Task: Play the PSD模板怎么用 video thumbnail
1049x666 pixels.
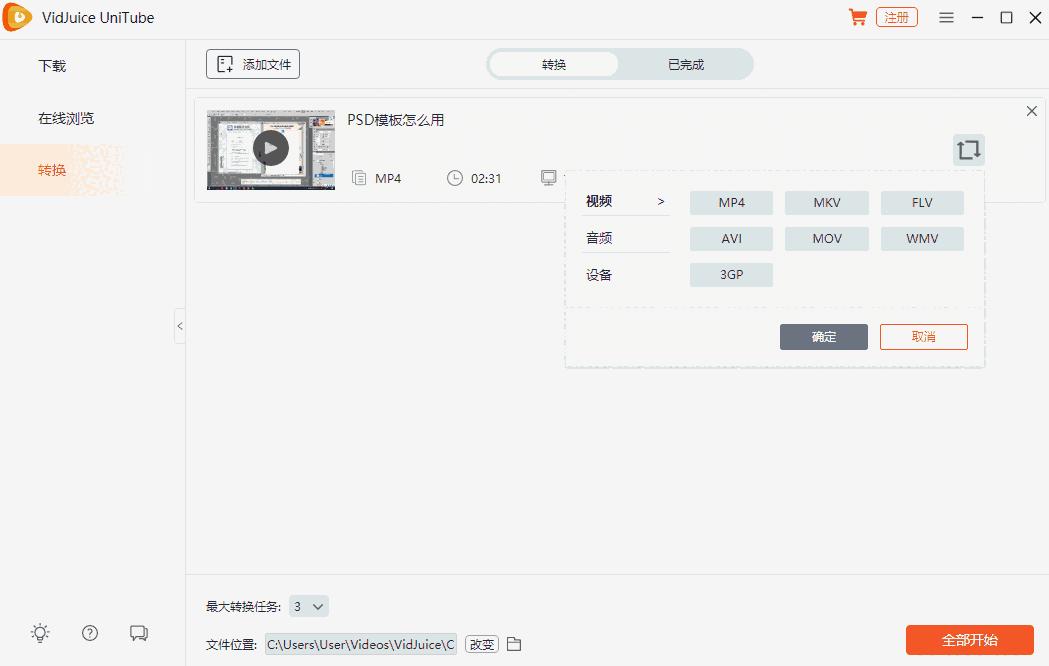Action: (x=270, y=147)
